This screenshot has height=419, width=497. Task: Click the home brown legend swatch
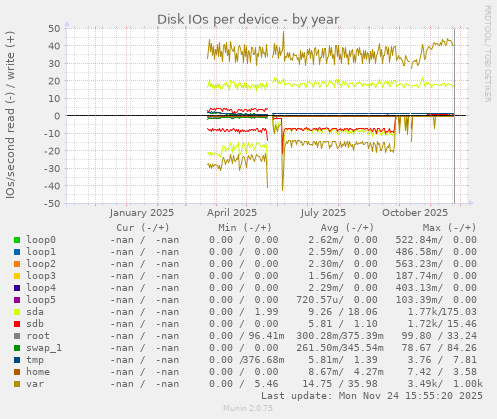tap(17, 372)
